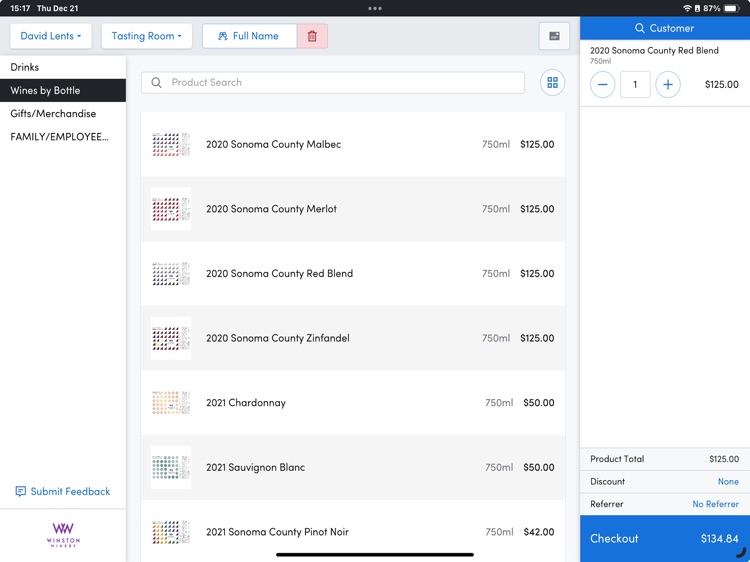This screenshot has width=750, height=562.
Task: Select the Wines by Bottle category
Action: click(x=63, y=90)
